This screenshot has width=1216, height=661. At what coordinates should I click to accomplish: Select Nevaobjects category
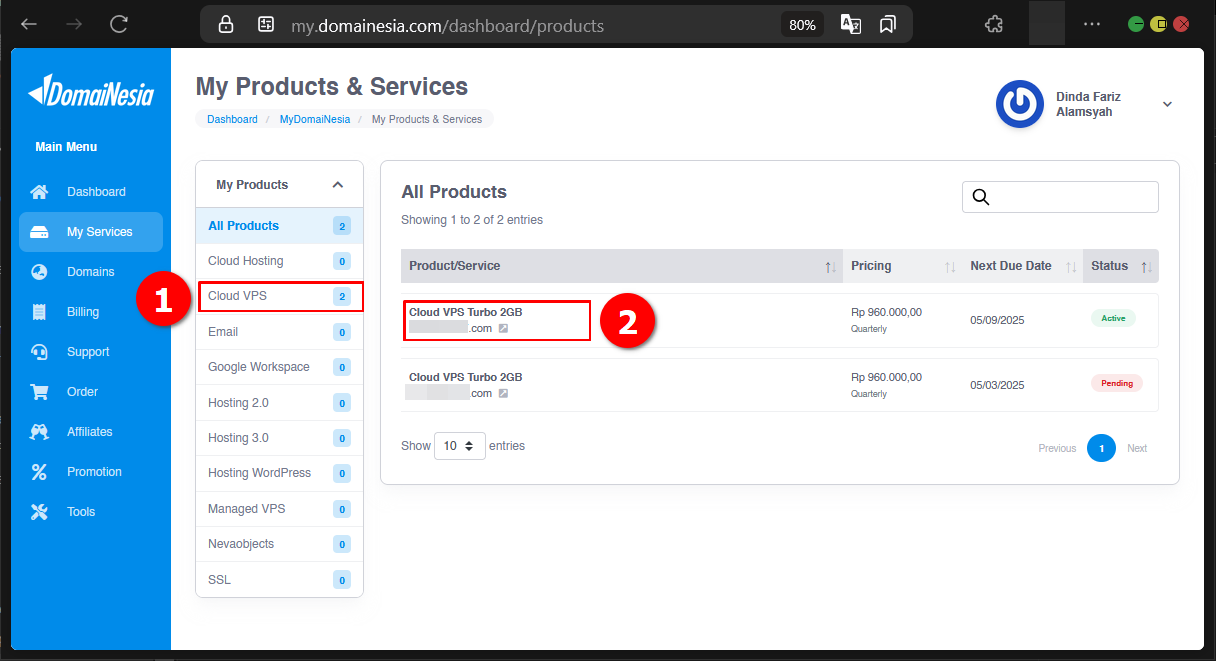click(280, 544)
